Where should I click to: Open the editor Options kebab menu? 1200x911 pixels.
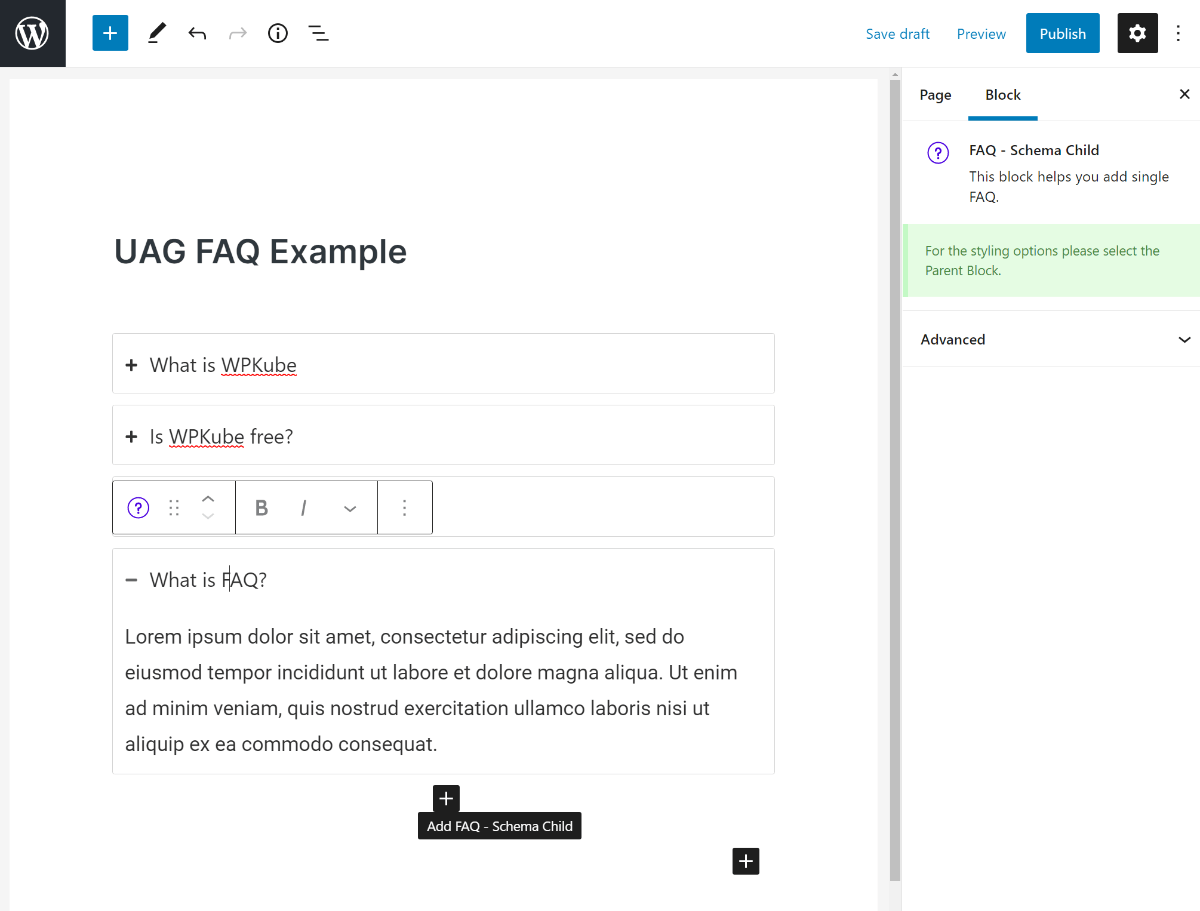point(1179,33)
